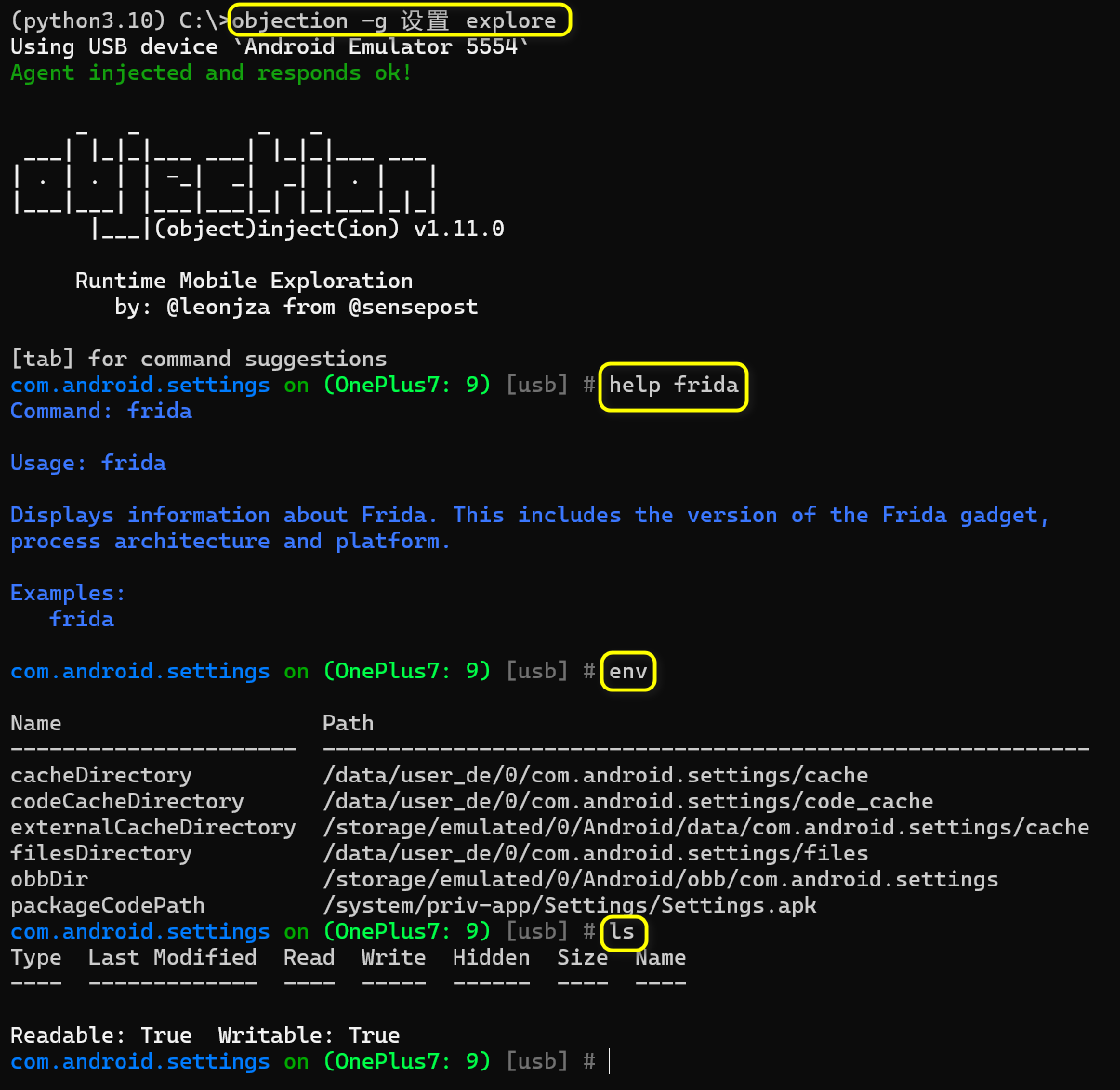The width and height of the screenshot is (1120, 1090).
Task: Select the externalCacheDirectory row
Action: (x=706, y=826)
